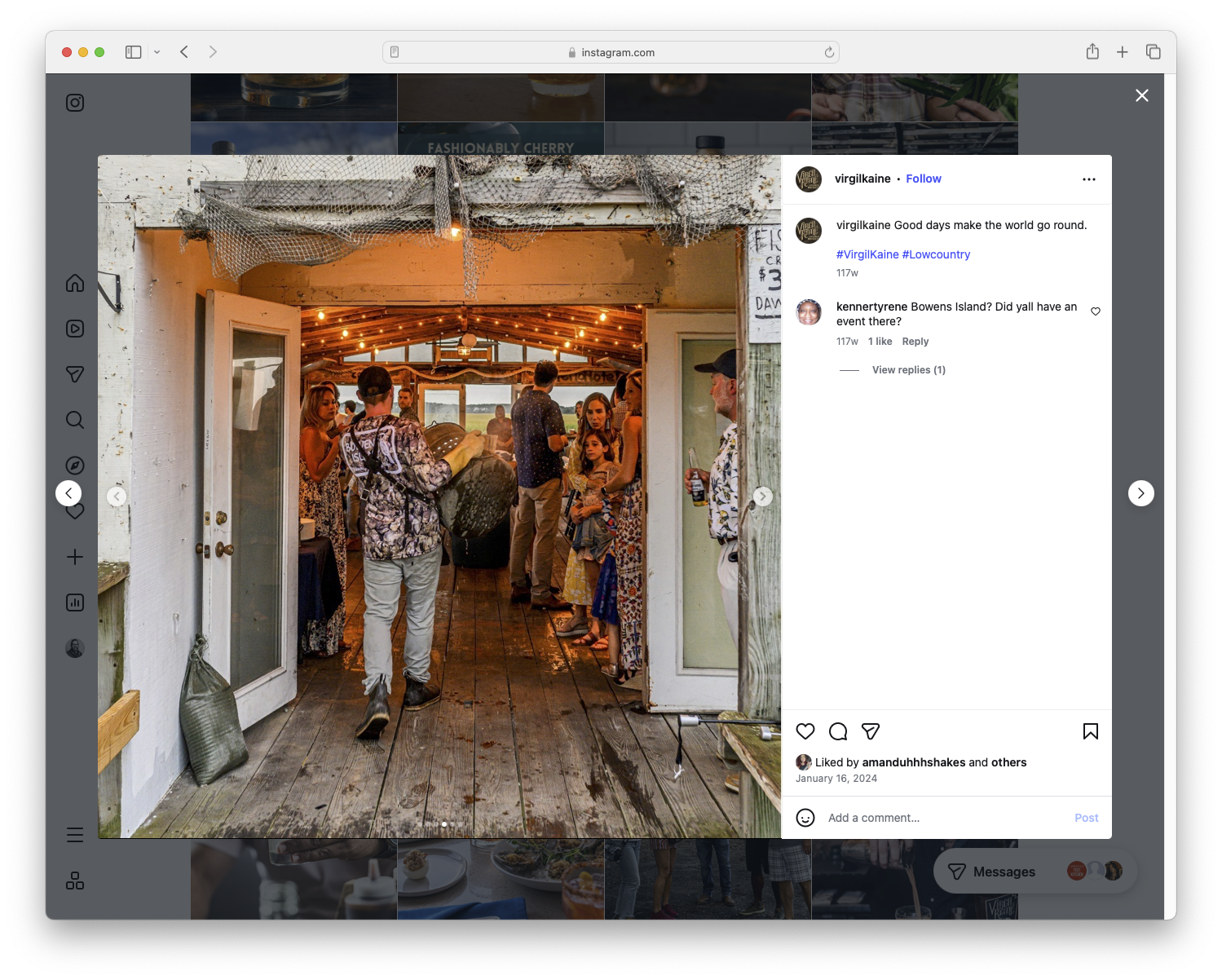This screenshot has width=1222, height=980.
Task: Open #VirgilKaine hashtag
Action: (867, 254)
